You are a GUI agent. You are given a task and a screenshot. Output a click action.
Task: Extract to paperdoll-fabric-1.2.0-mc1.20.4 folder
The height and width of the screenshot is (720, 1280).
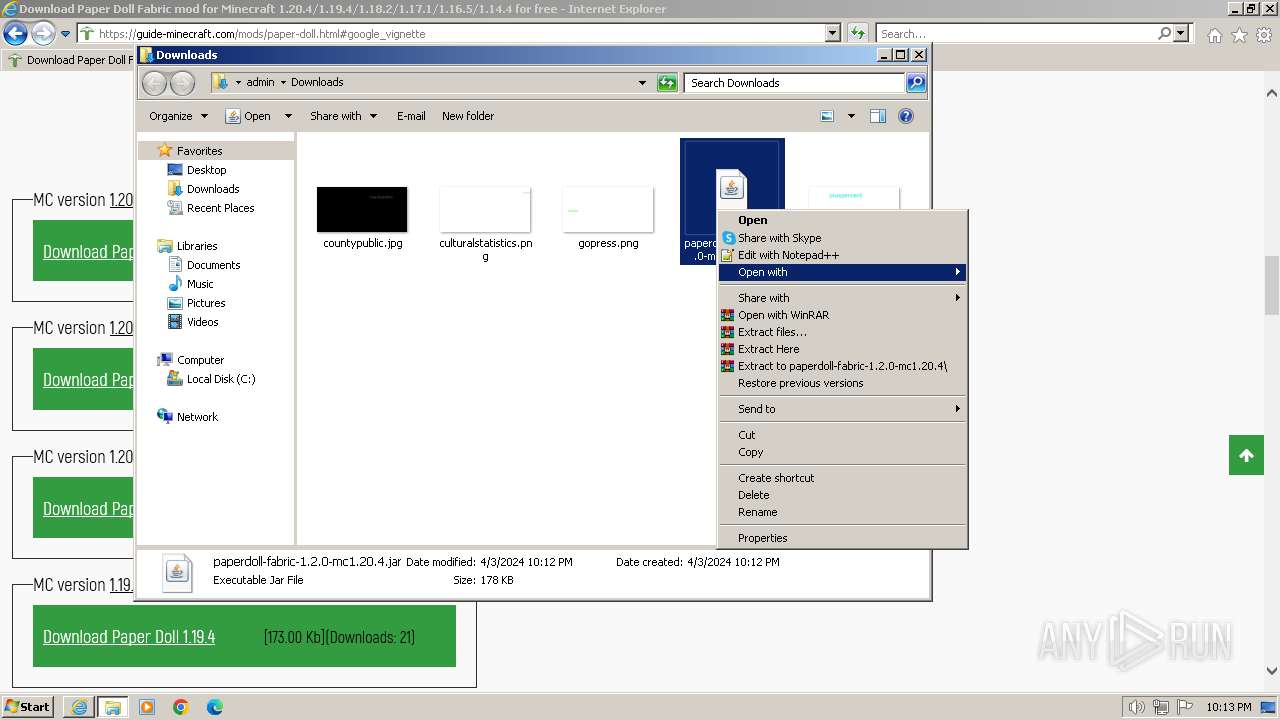pyautogui.click(x=842, y=366)
